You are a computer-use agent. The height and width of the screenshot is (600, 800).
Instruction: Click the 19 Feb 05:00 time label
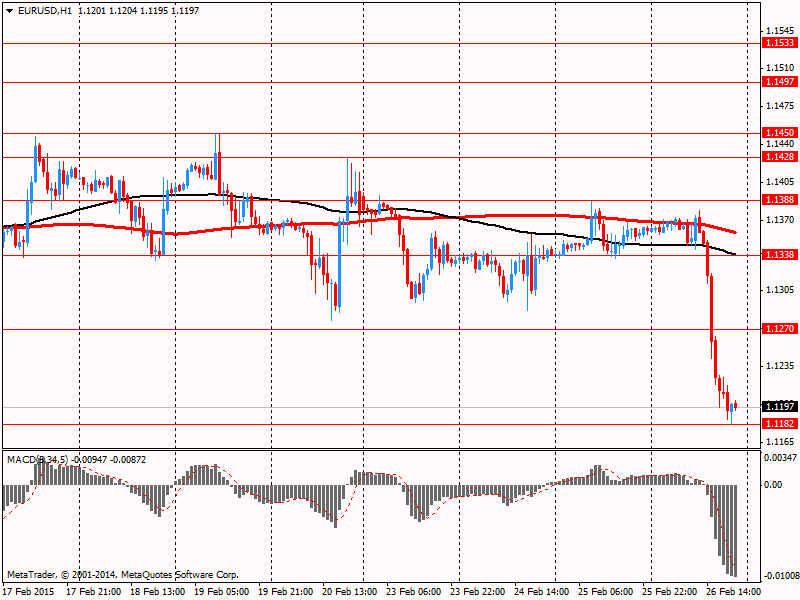coord(221,592)
